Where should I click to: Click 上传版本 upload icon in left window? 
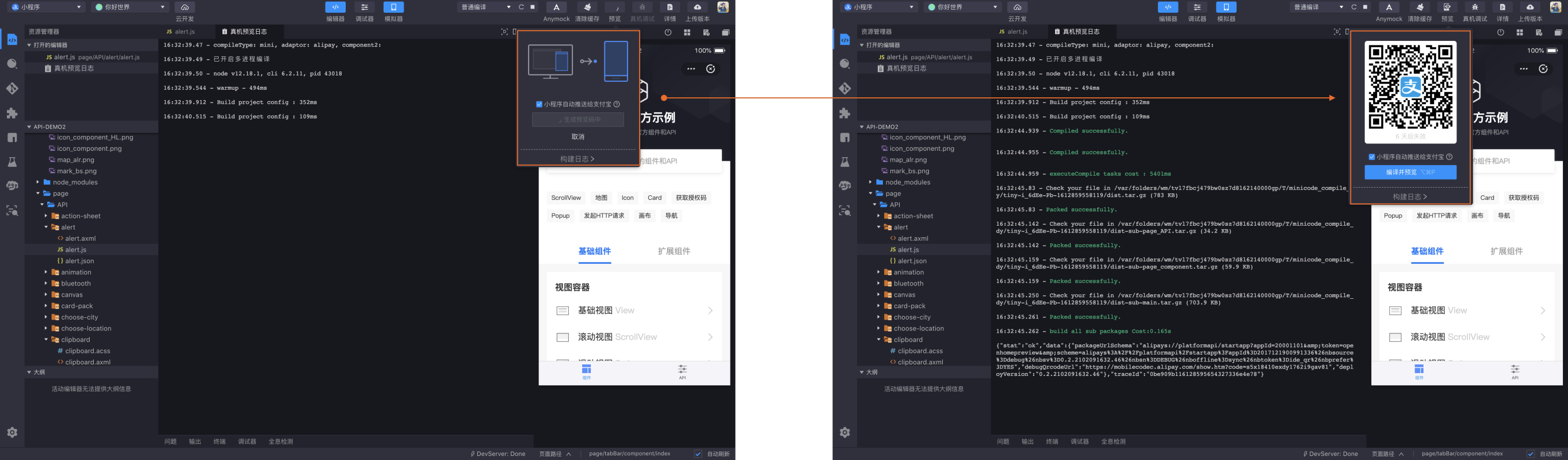point(698,7)
